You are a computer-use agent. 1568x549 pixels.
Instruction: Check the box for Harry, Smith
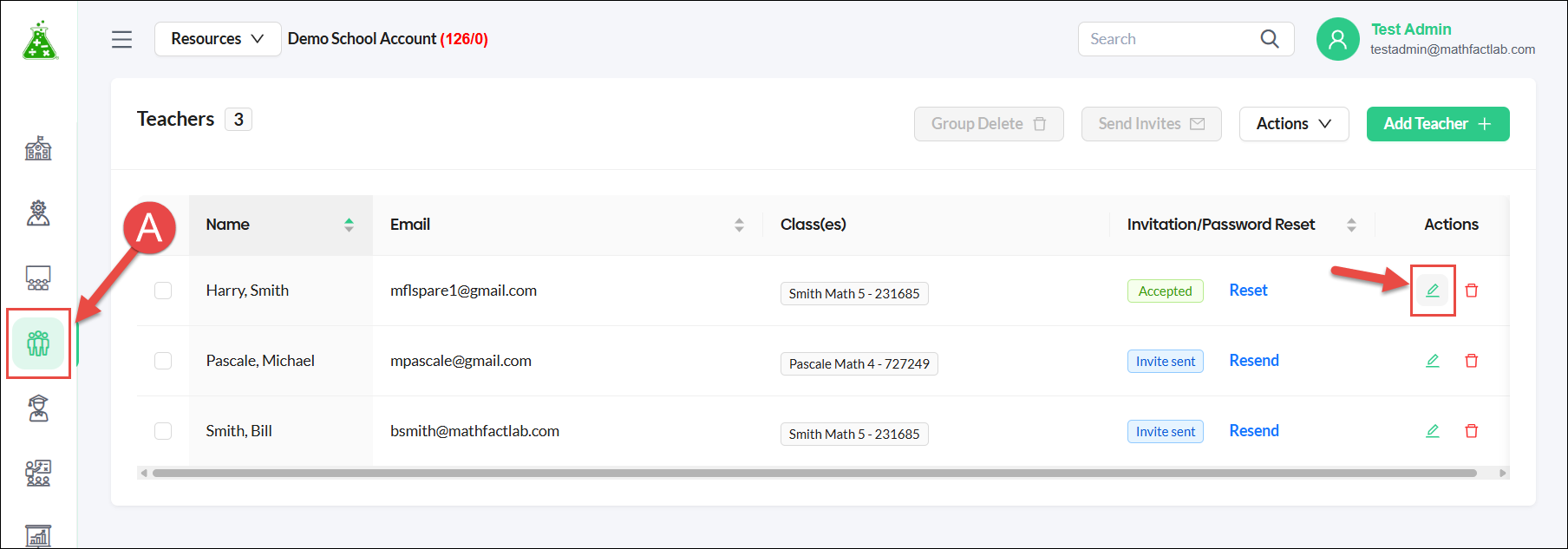[163, 291]
